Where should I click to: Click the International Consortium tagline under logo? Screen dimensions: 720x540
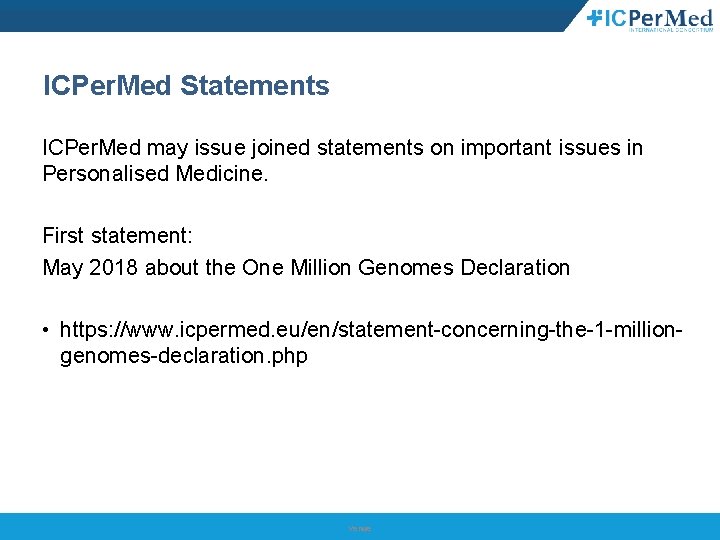(670, 30)
